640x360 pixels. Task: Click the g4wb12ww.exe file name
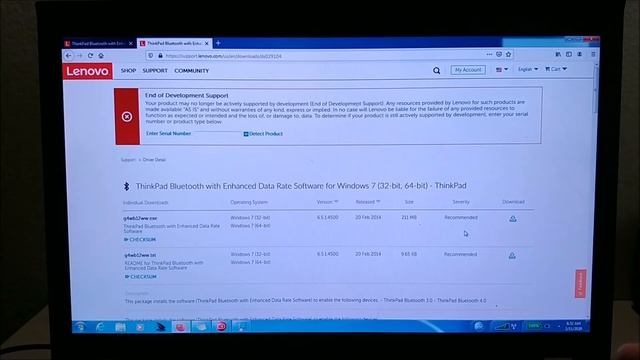pos(140,218)
